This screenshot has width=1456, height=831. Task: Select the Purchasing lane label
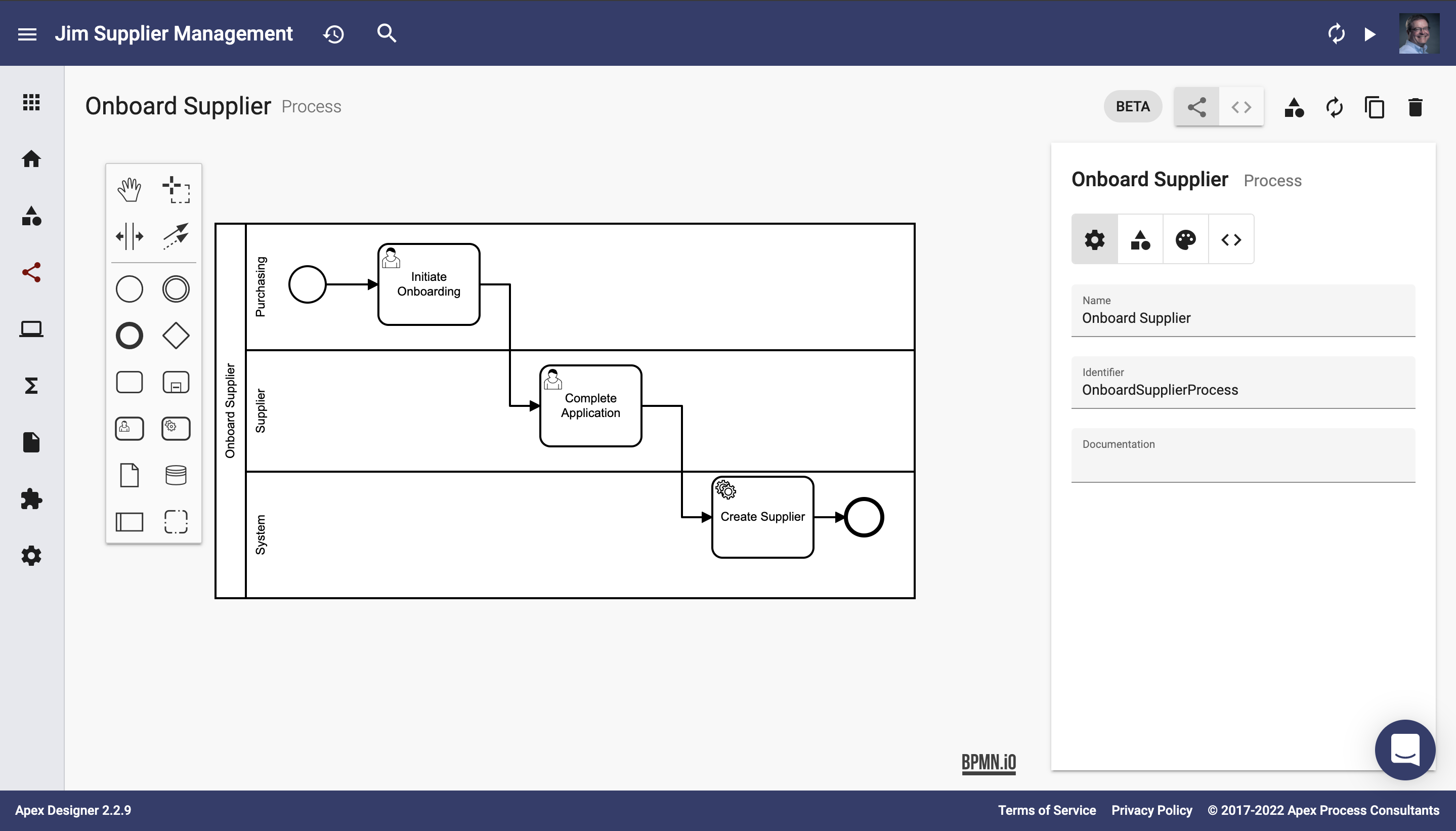pyautogui.click(x=260, y=286)
